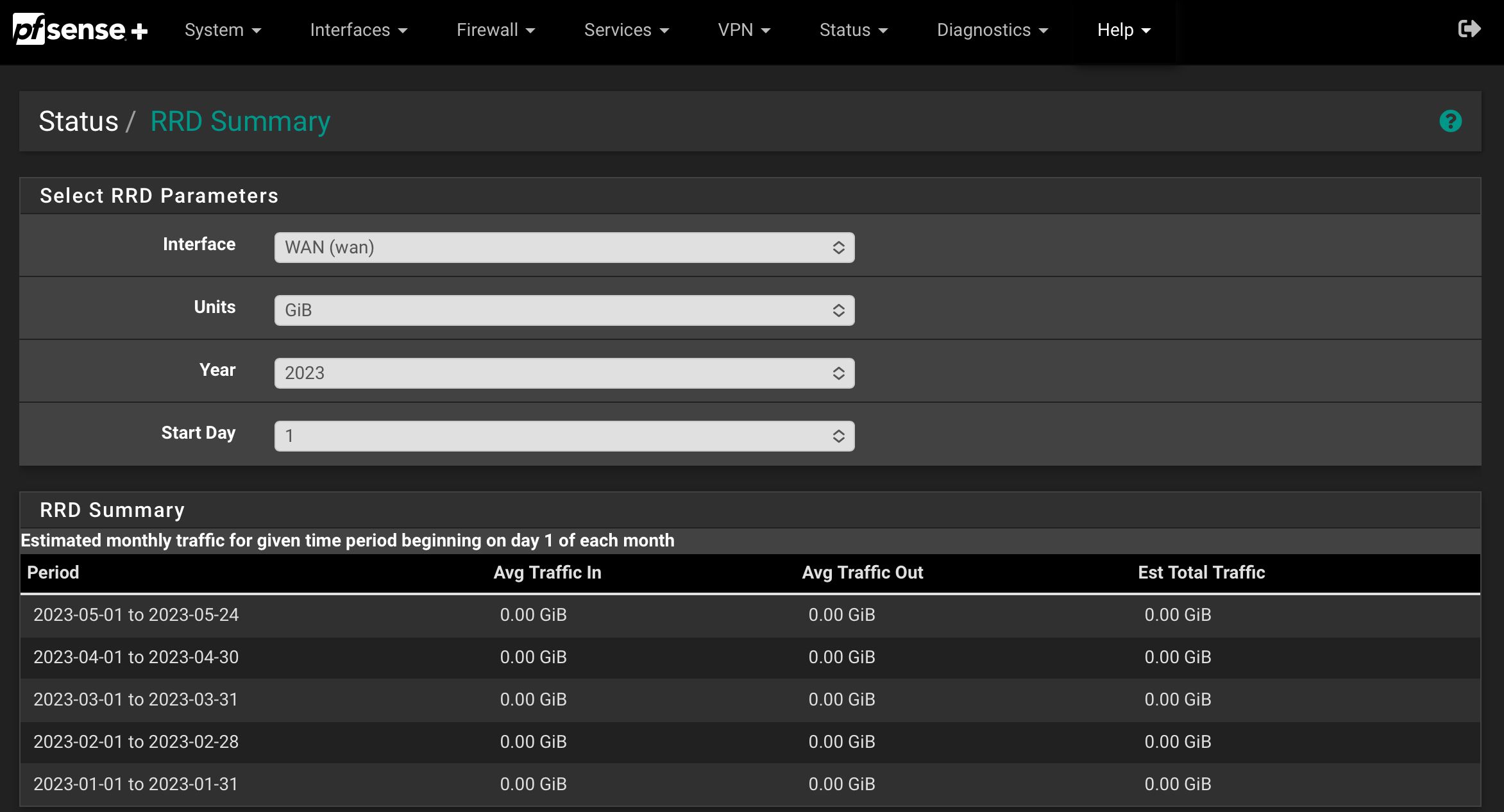Click the Status breadcrumb link
The image size is (1504, 812).
78,121
